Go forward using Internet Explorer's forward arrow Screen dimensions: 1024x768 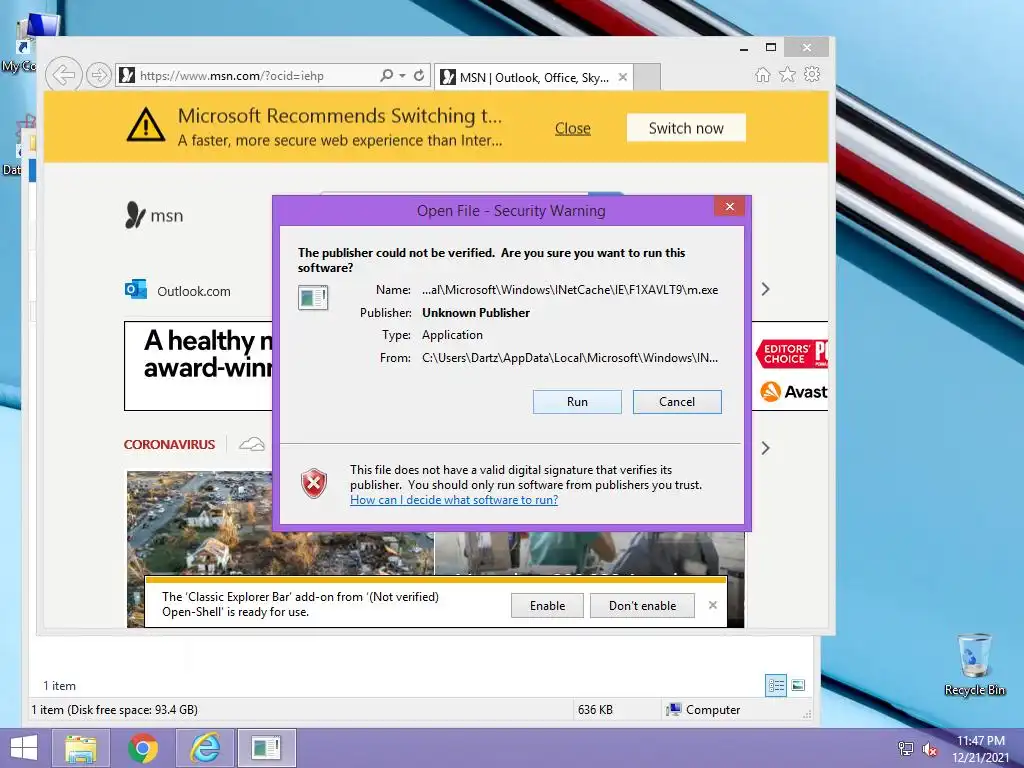pyautogui.click(x=98, y=75)
